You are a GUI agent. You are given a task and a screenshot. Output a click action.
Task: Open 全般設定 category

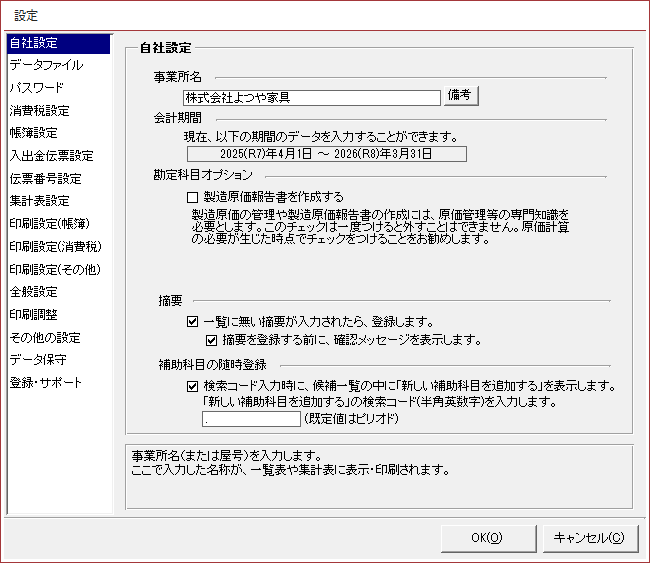(x=34, y=292)
